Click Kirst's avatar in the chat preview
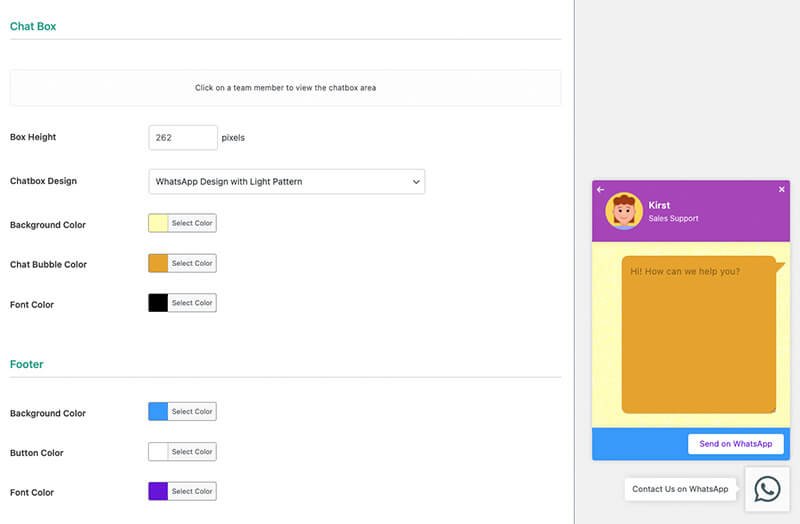The height and width of the screenshot is (524, 800). tap(623, 211)
